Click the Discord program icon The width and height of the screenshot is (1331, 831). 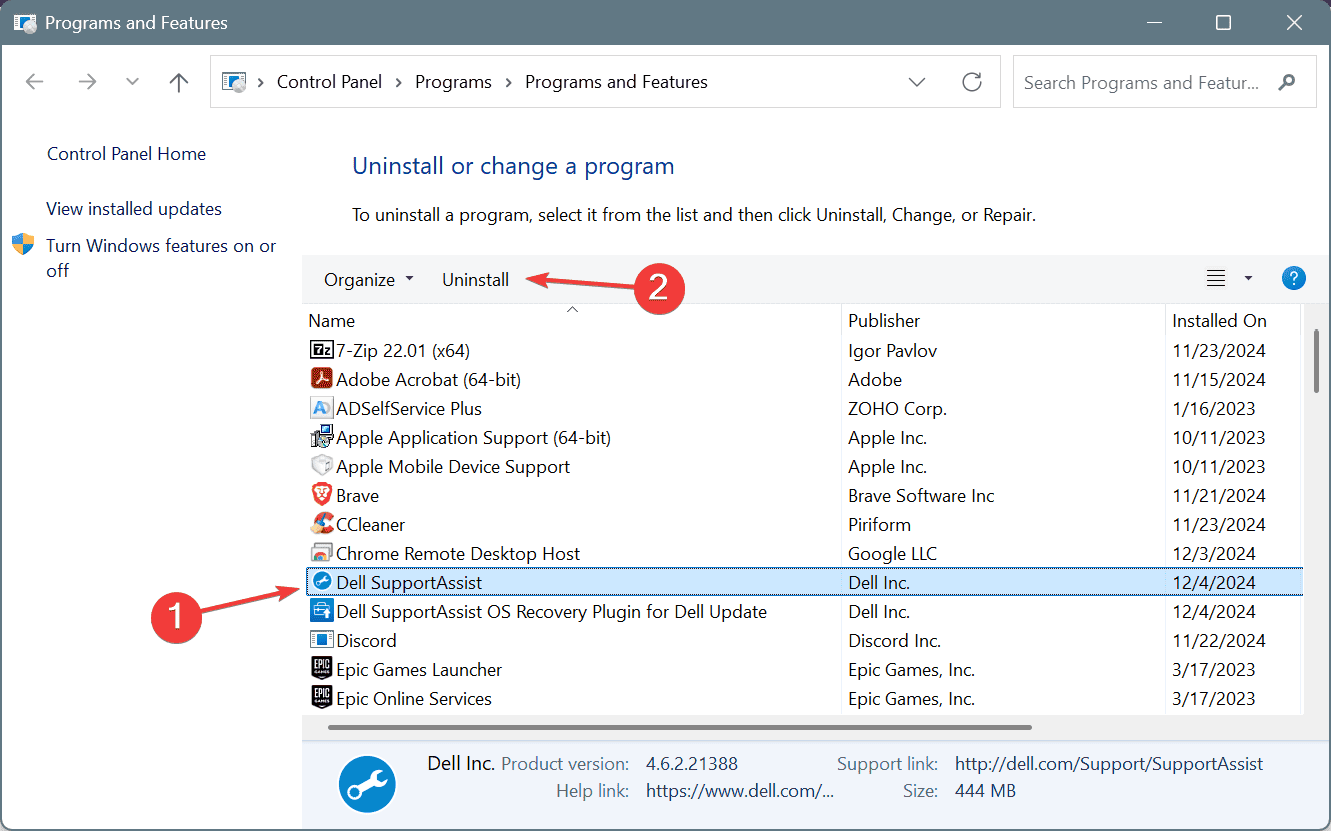coord(321,640)
